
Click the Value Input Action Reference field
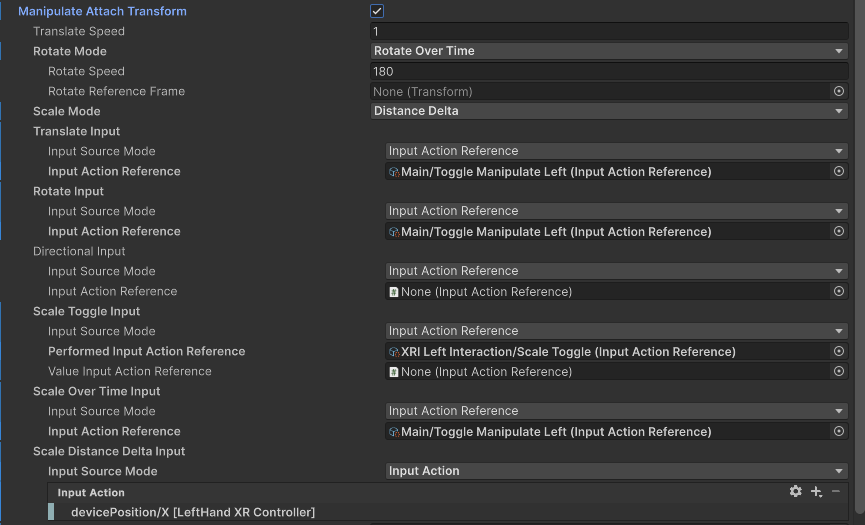(x=607, y=372)
